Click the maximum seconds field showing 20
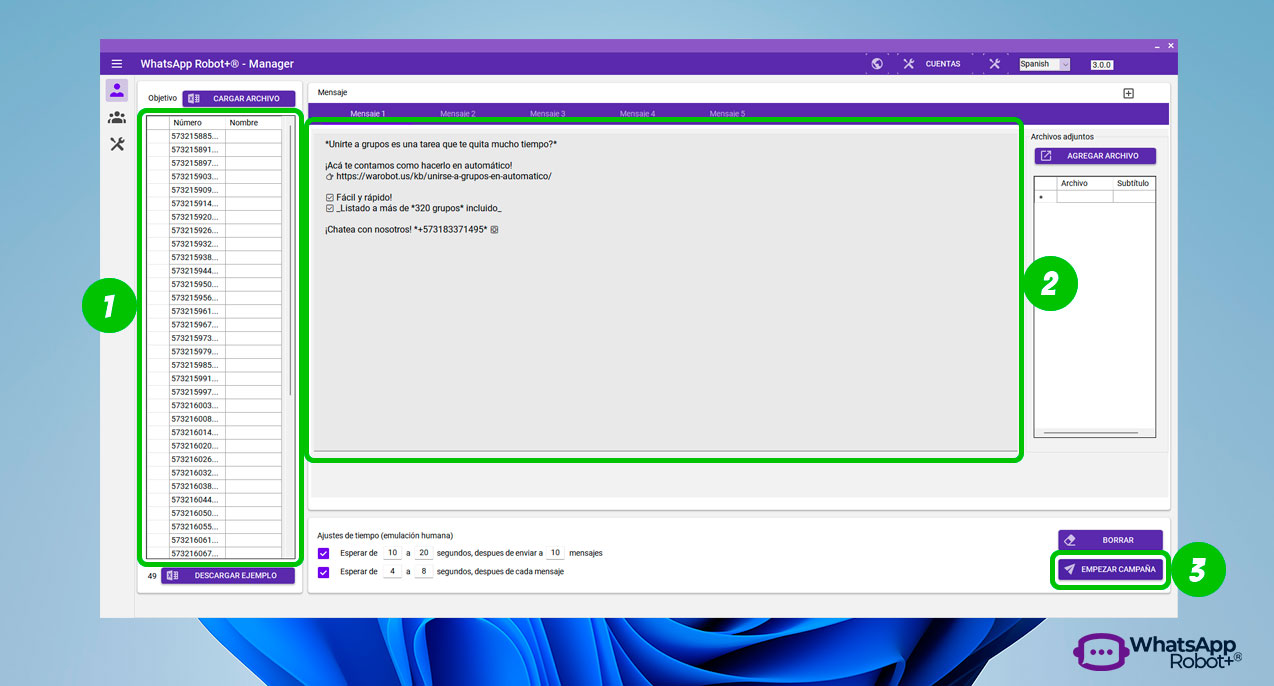The height and width of the screenshot is (686, 1274). pos(424,553)
